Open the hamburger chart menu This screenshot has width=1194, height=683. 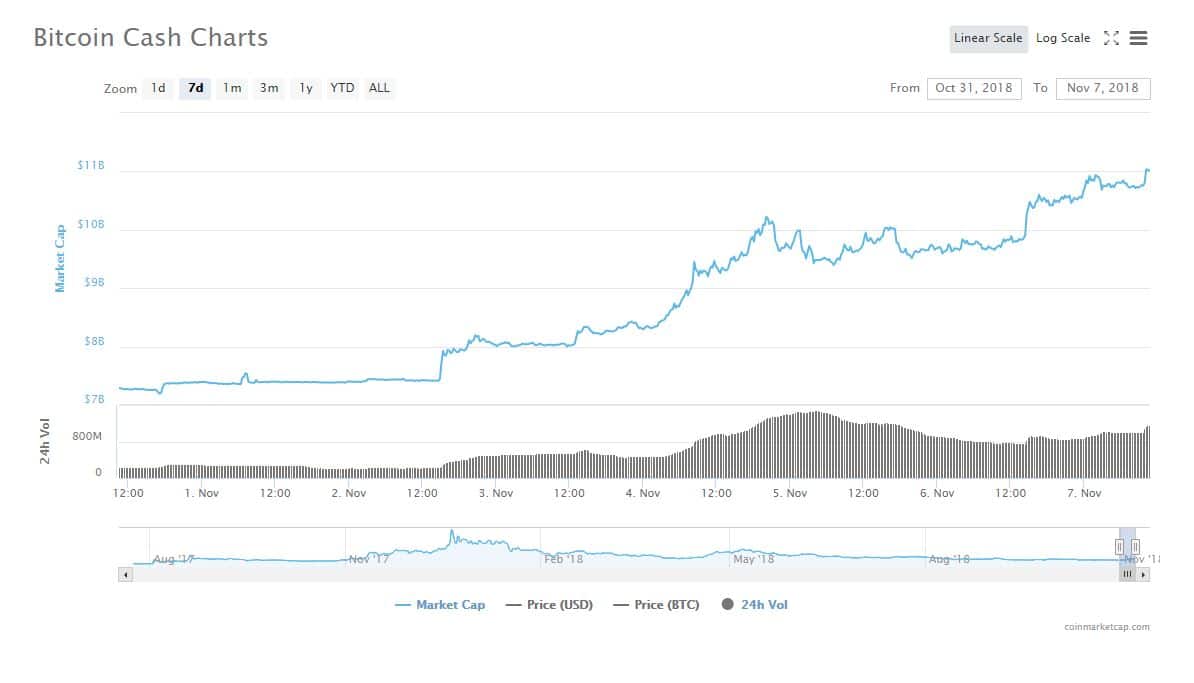pos(1138,38)
